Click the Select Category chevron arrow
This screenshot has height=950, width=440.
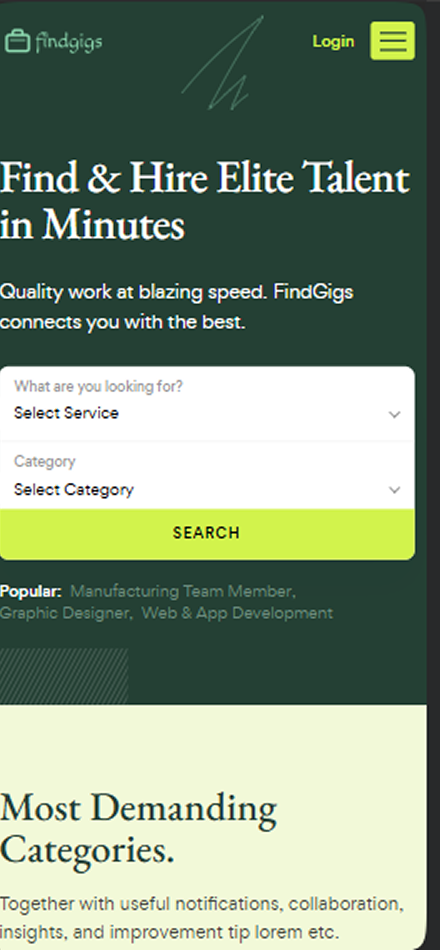pyautogui.click(x=395, y=490)
